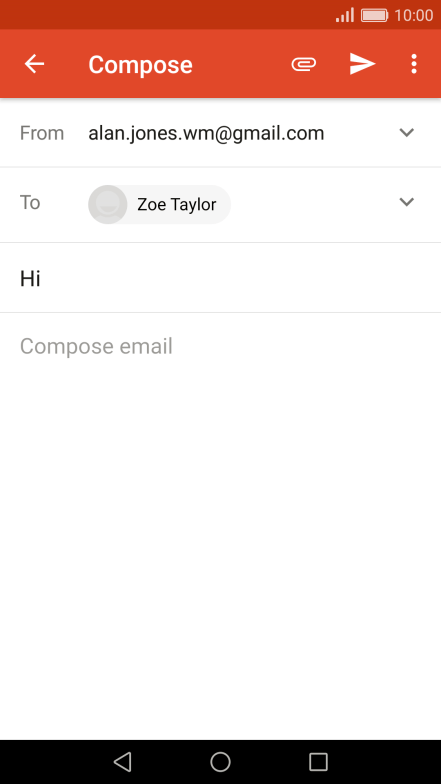
Task: Open recent apps with the square button
Action: click(x=318, y=762)
